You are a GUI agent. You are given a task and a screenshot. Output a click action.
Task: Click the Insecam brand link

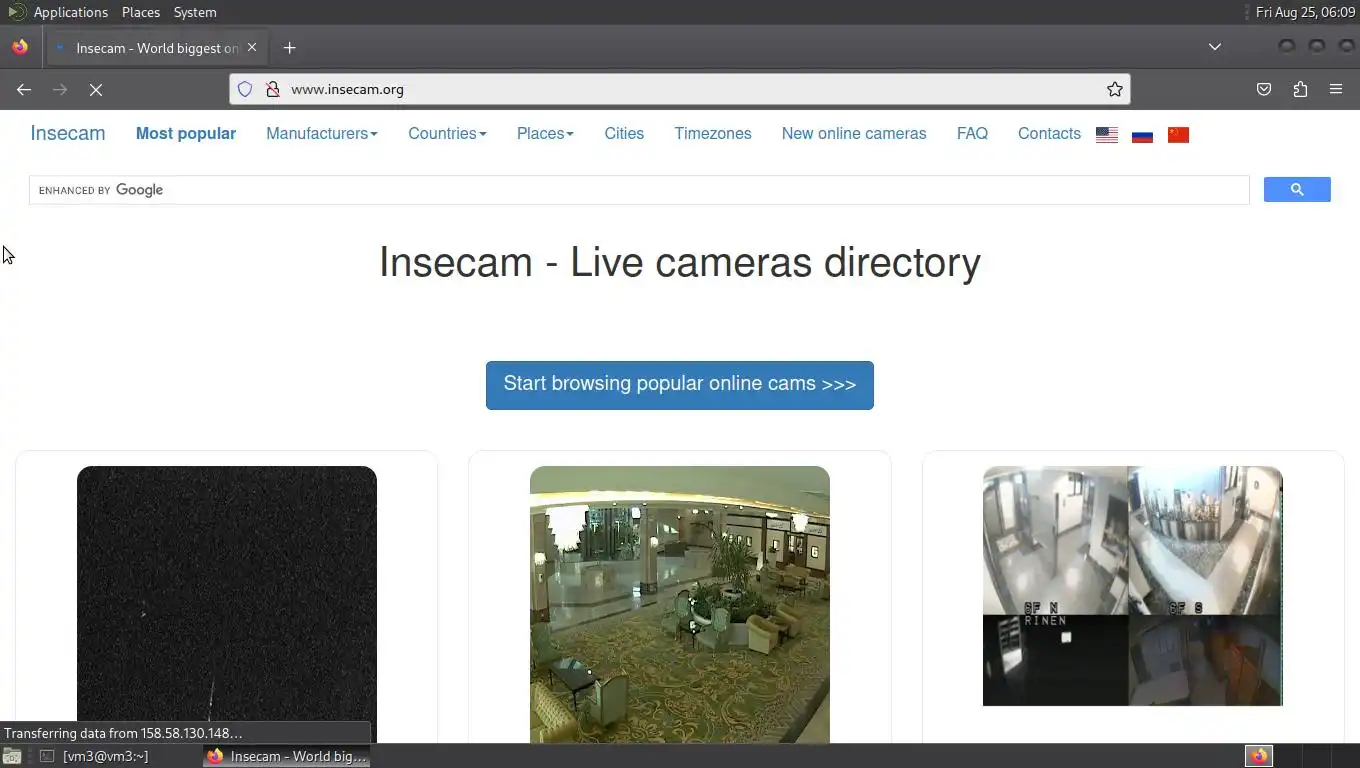[68, 133]
